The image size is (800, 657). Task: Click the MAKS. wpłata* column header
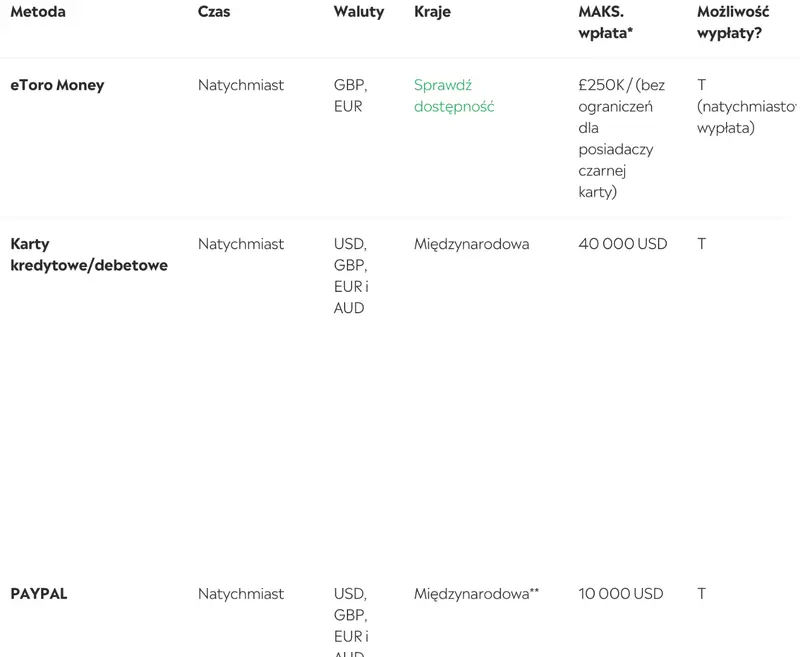(606, 22)
